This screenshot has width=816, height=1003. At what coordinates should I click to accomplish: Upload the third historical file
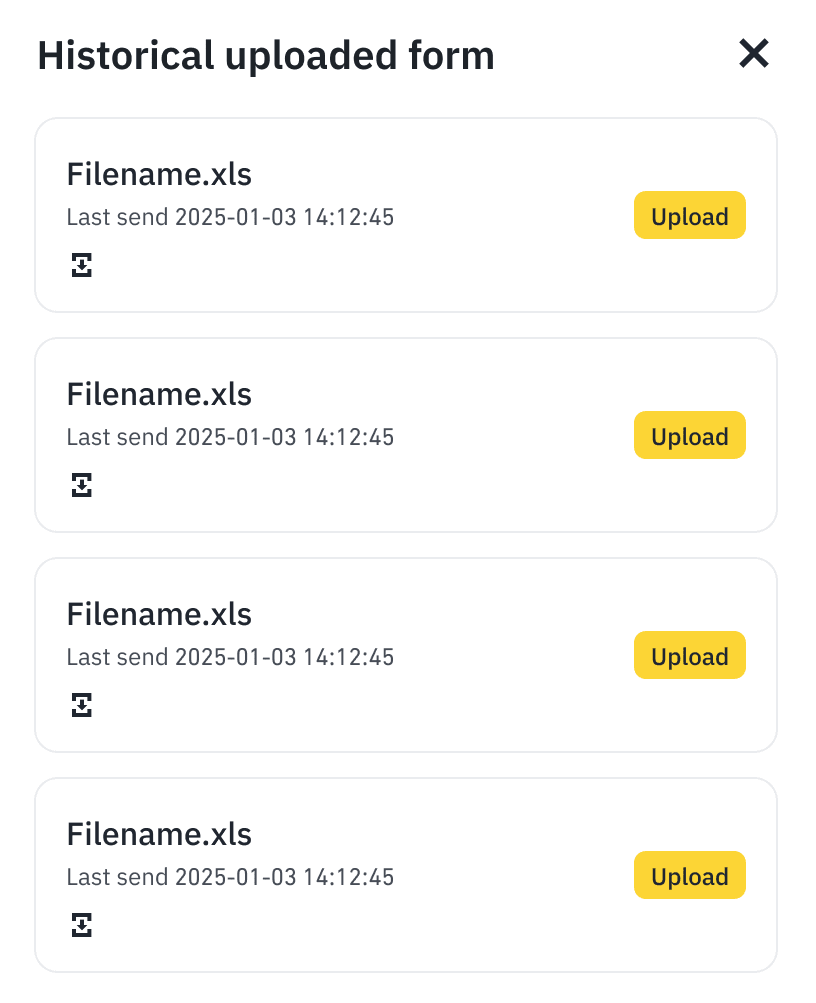[689, 656]
